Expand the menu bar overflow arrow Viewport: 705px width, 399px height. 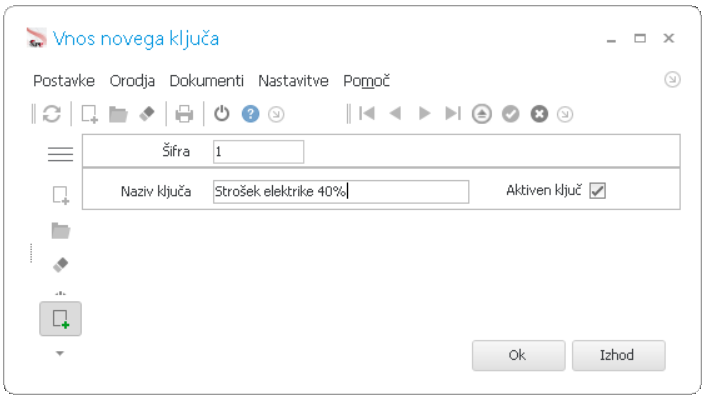coord(672,80)
